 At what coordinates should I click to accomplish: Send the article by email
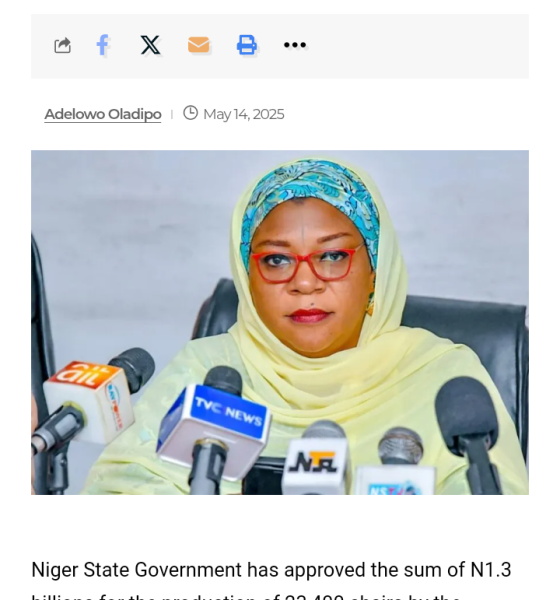pyautogui.click(x=199, y=45)
